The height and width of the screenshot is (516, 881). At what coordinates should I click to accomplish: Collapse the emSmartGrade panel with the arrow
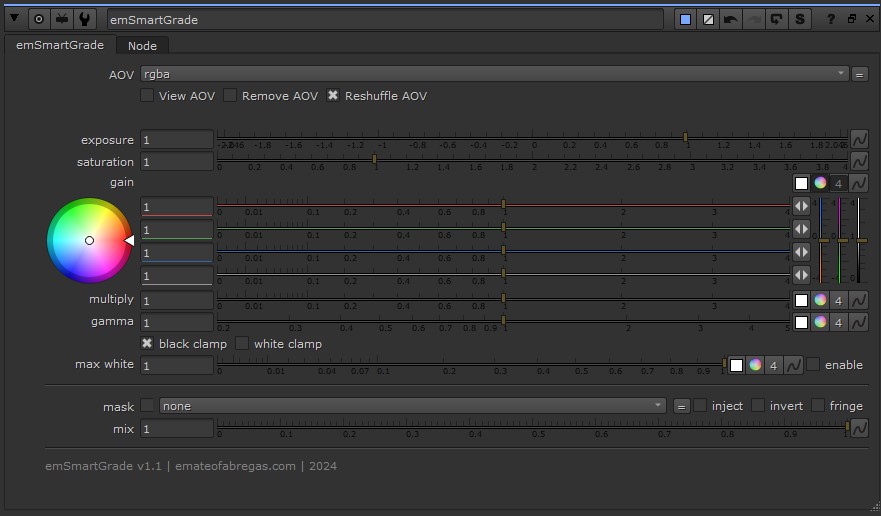15,18
